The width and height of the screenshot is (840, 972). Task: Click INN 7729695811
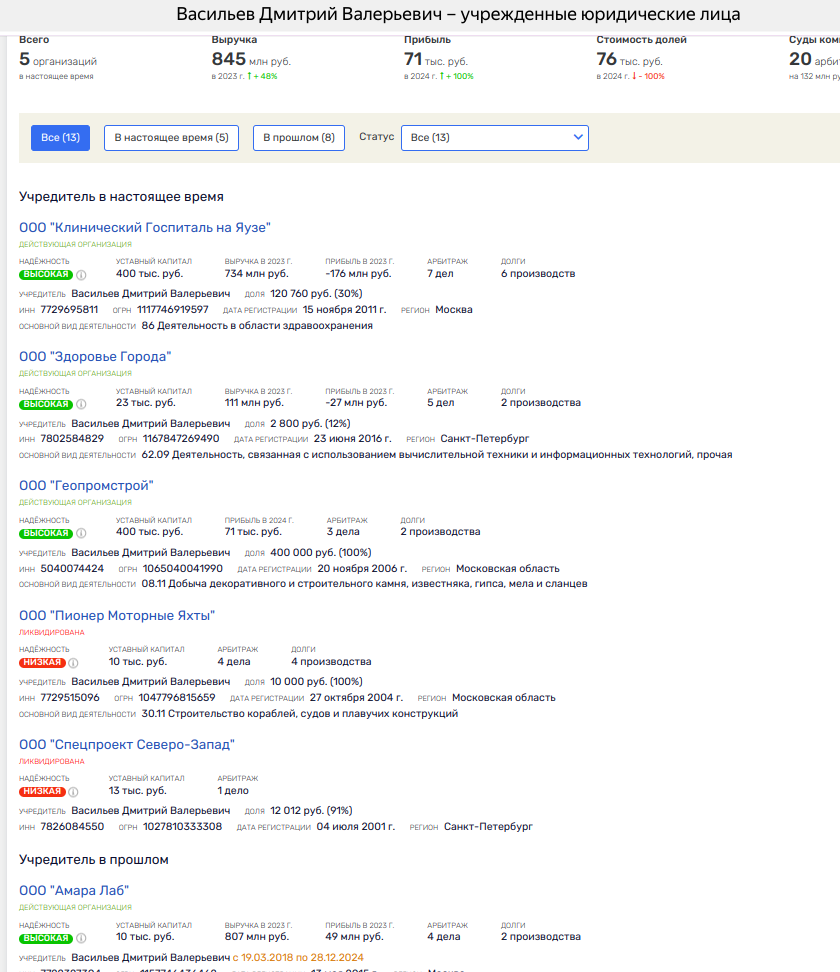[69, 309]
